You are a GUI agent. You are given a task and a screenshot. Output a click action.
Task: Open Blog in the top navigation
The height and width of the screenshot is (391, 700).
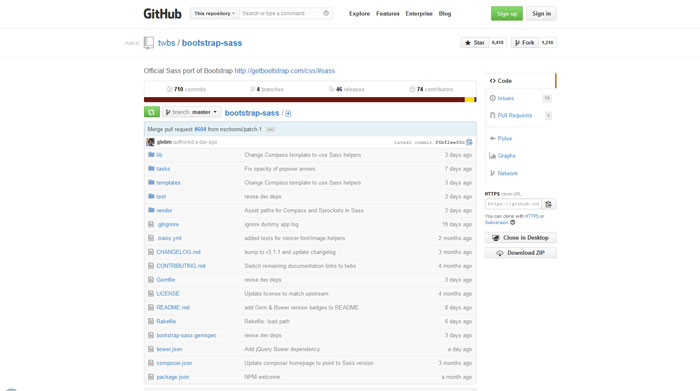point(445,14)
